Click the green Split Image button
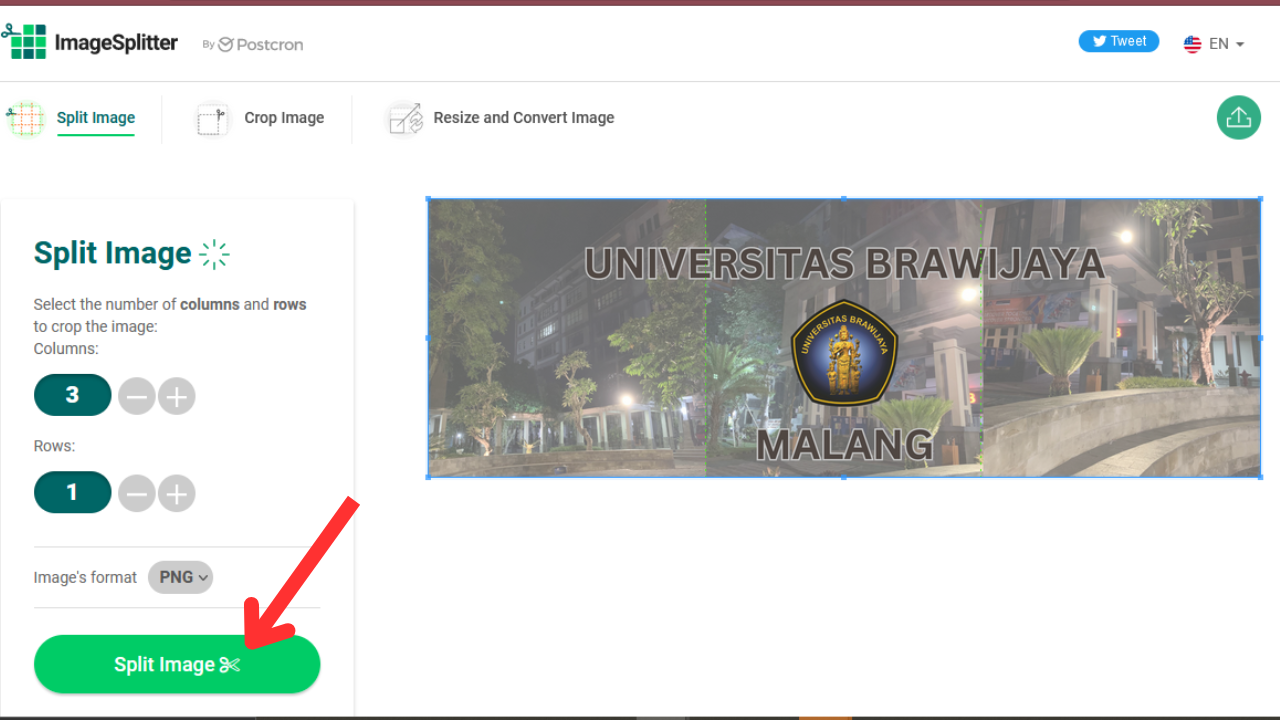The image size is (1280, 720). click(x=177, y=664)
